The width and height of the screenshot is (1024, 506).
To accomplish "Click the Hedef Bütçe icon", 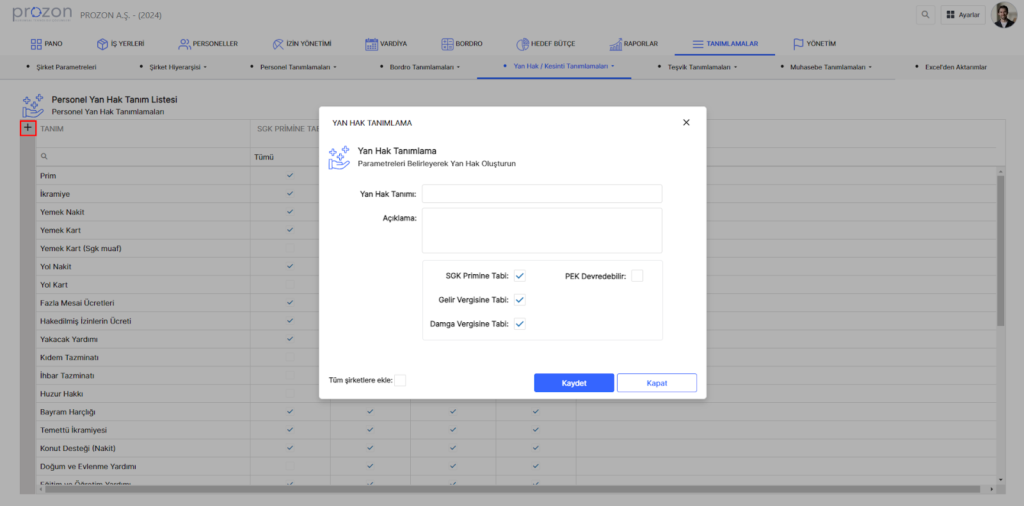I will coord(523,44).
